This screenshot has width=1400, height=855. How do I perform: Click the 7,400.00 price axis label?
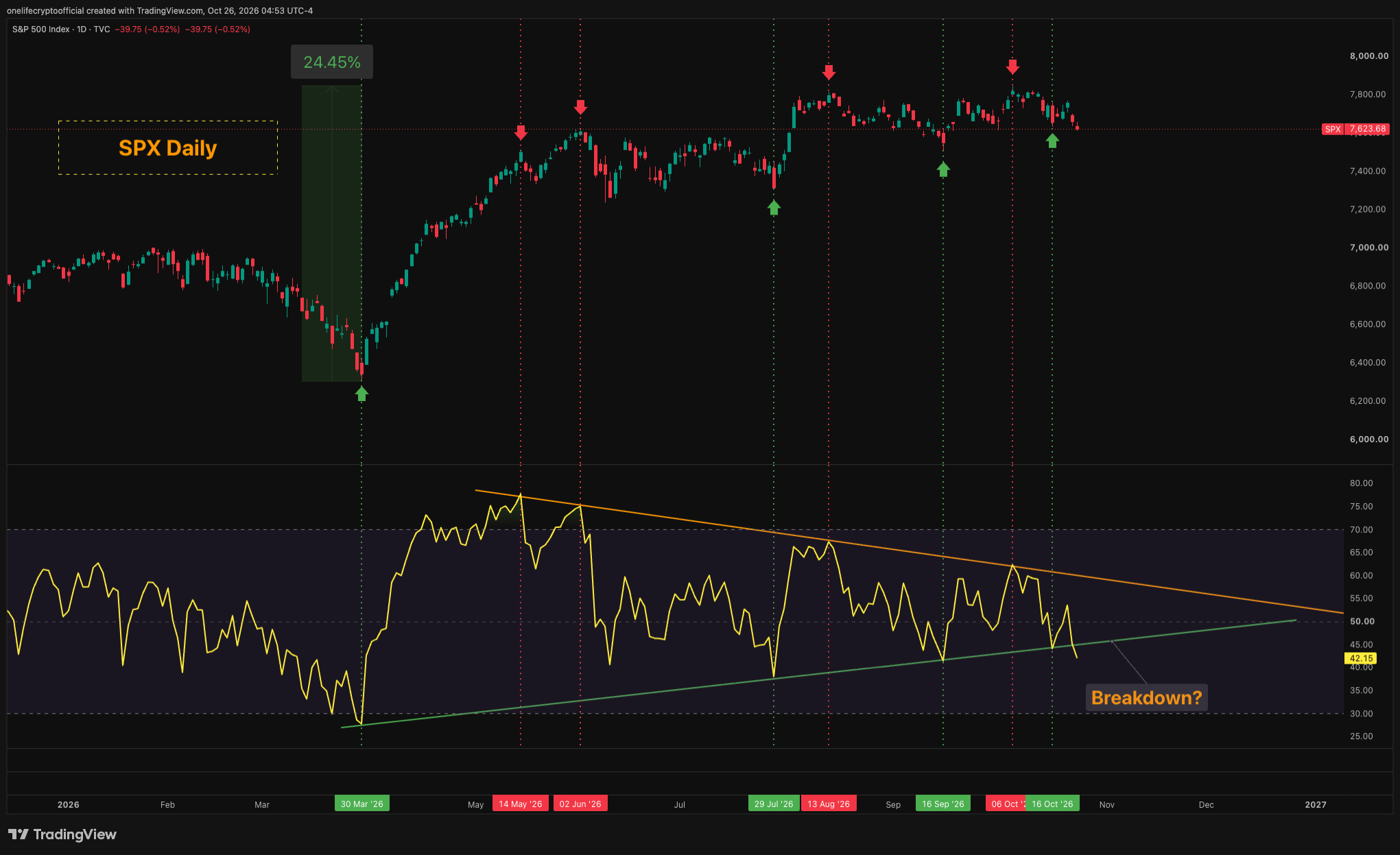[x=1368, y=171]
